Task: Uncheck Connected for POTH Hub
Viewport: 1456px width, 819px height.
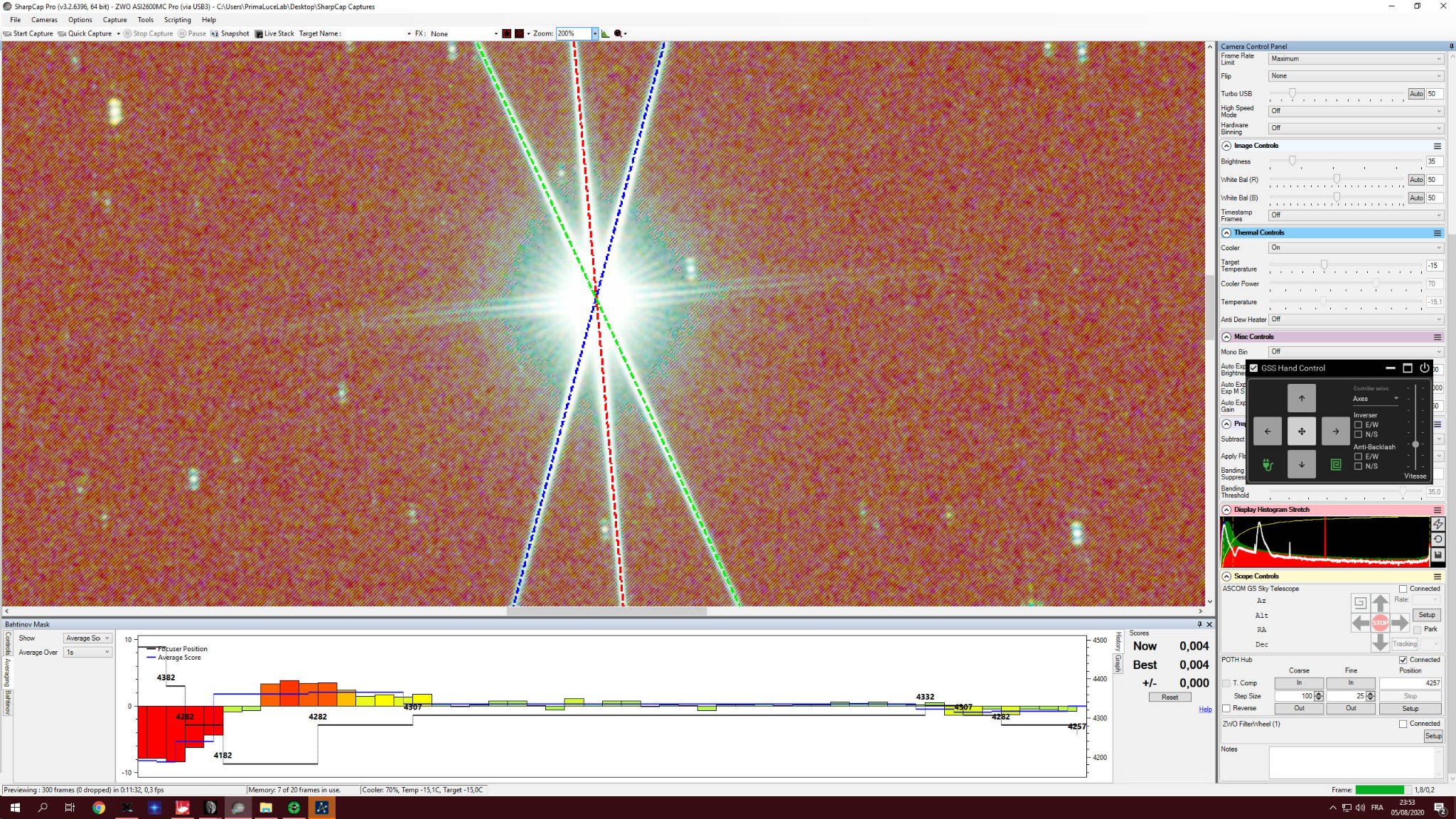Action: [x=1403, y=660]
